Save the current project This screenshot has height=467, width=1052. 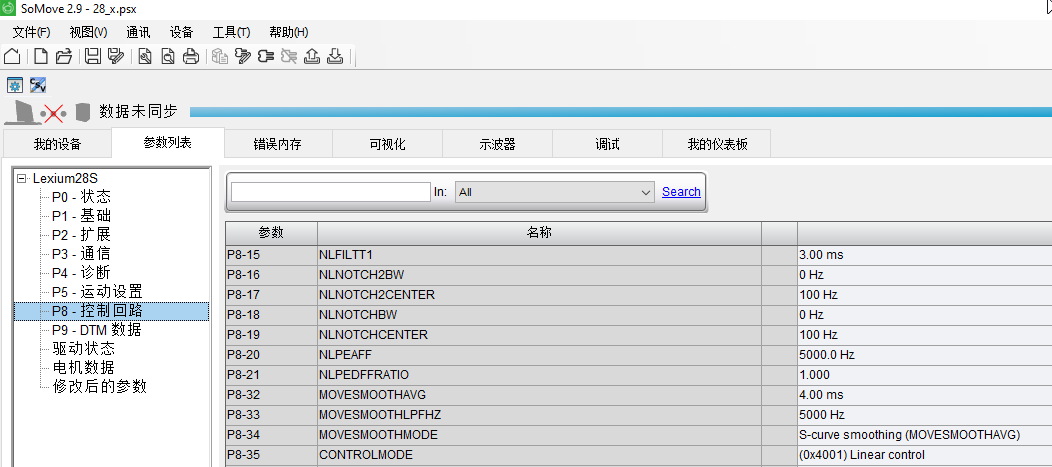click(93, 56)
